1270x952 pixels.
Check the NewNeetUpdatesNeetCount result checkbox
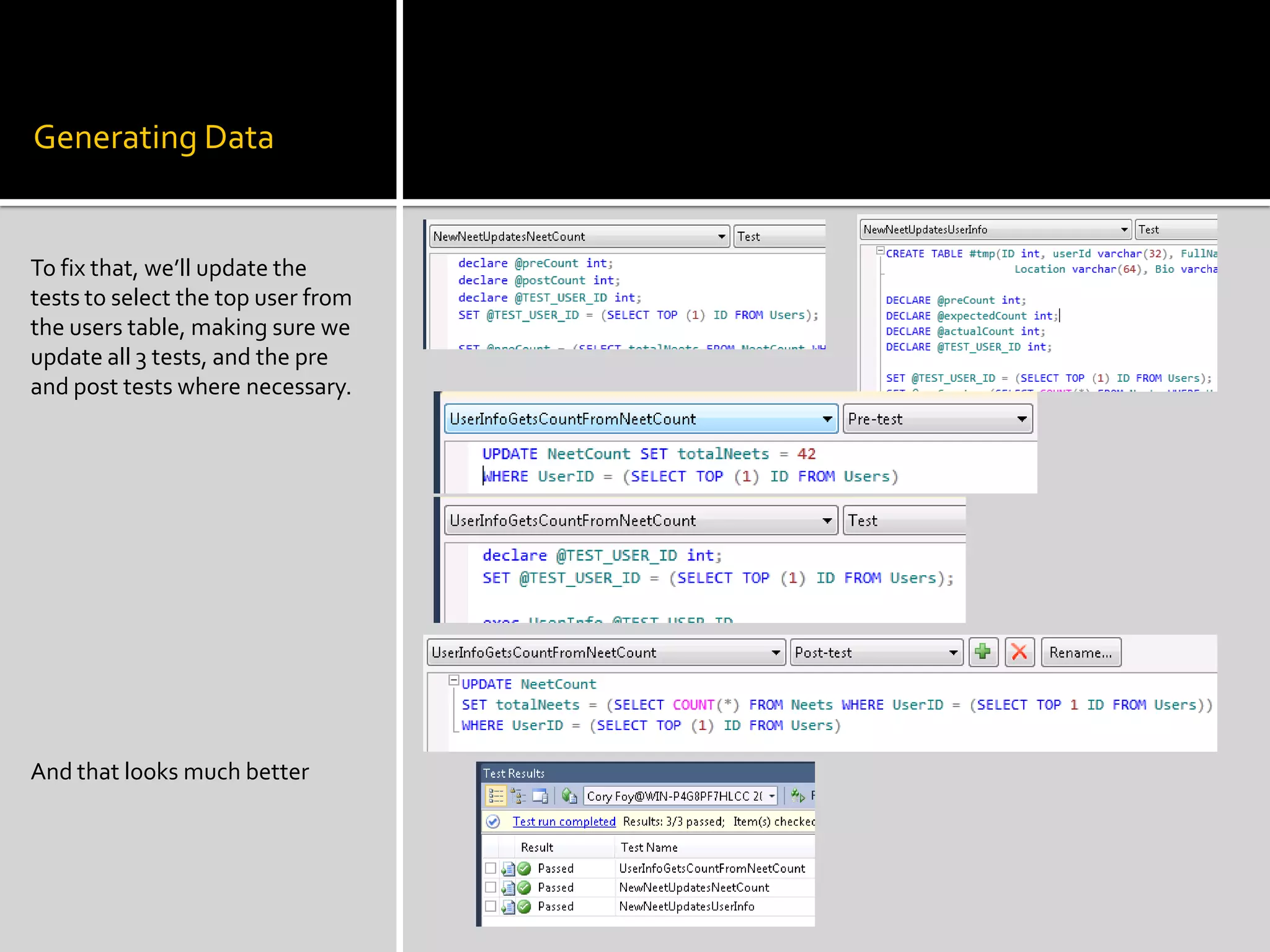click(491, 887)
